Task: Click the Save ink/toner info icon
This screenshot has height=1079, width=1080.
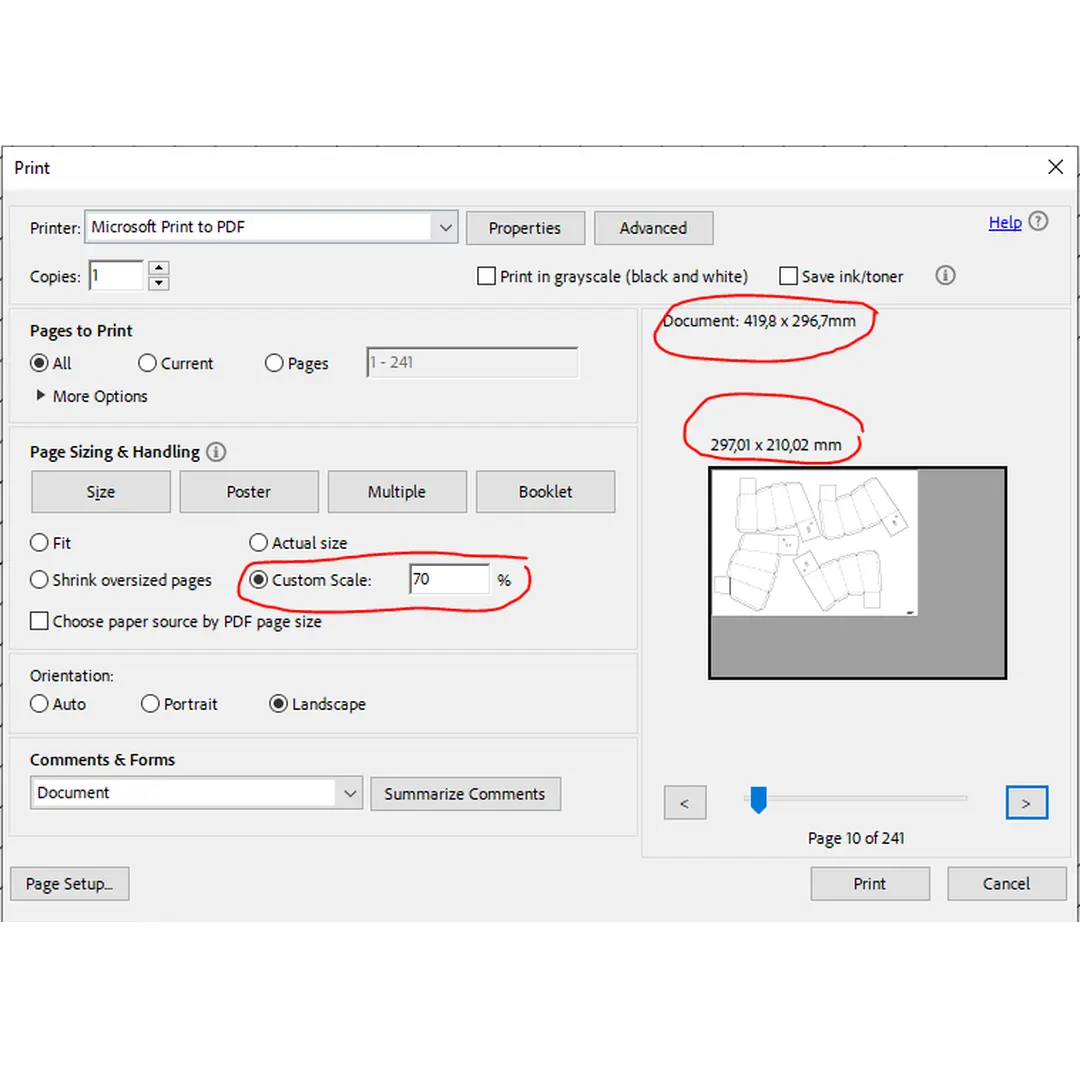Action: tap(945, 275)
